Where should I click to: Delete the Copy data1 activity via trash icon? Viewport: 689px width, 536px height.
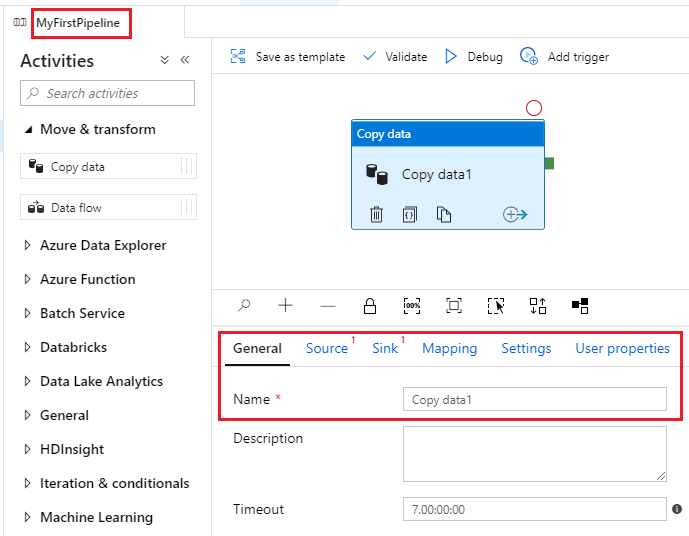point(376,214)
